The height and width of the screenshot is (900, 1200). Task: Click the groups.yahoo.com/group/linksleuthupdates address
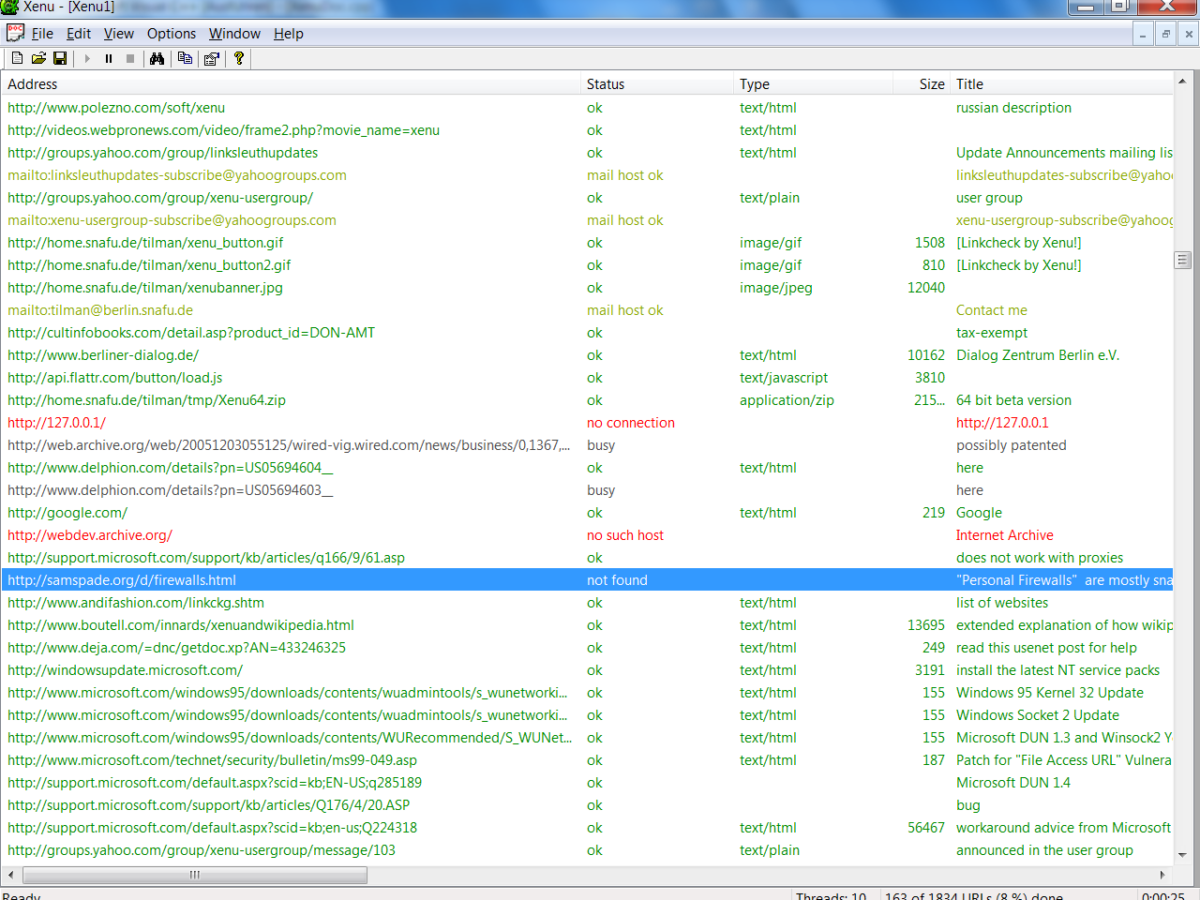(162, 153)
